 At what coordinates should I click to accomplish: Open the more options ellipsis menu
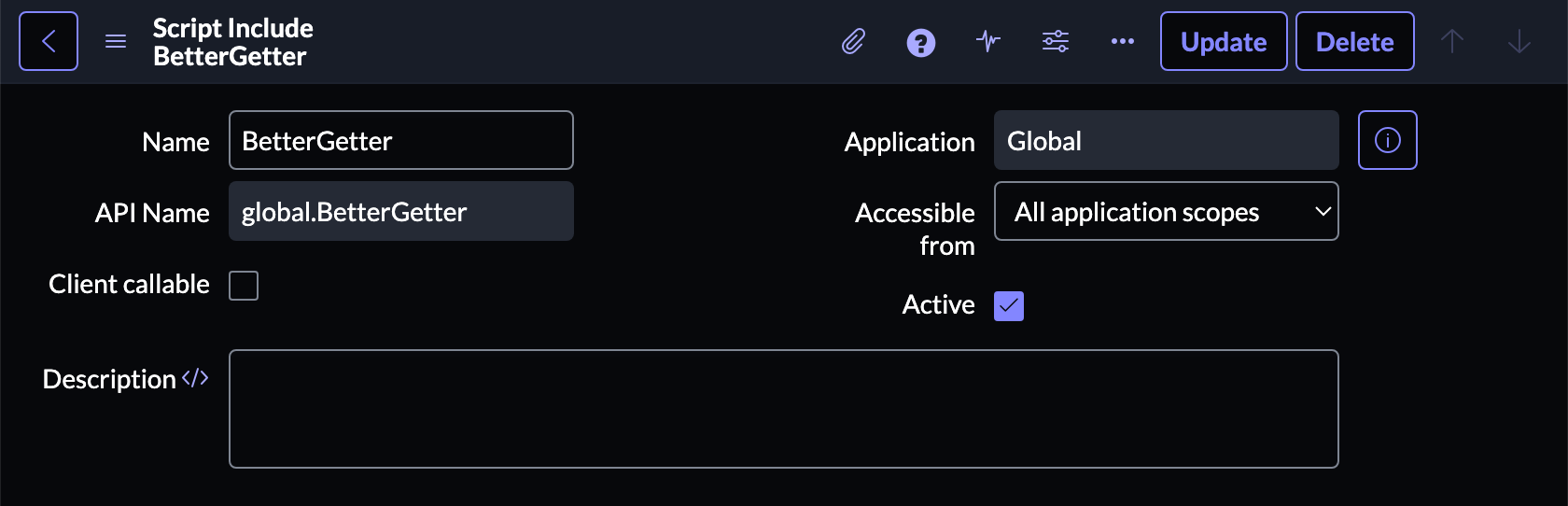[1123, 41]
